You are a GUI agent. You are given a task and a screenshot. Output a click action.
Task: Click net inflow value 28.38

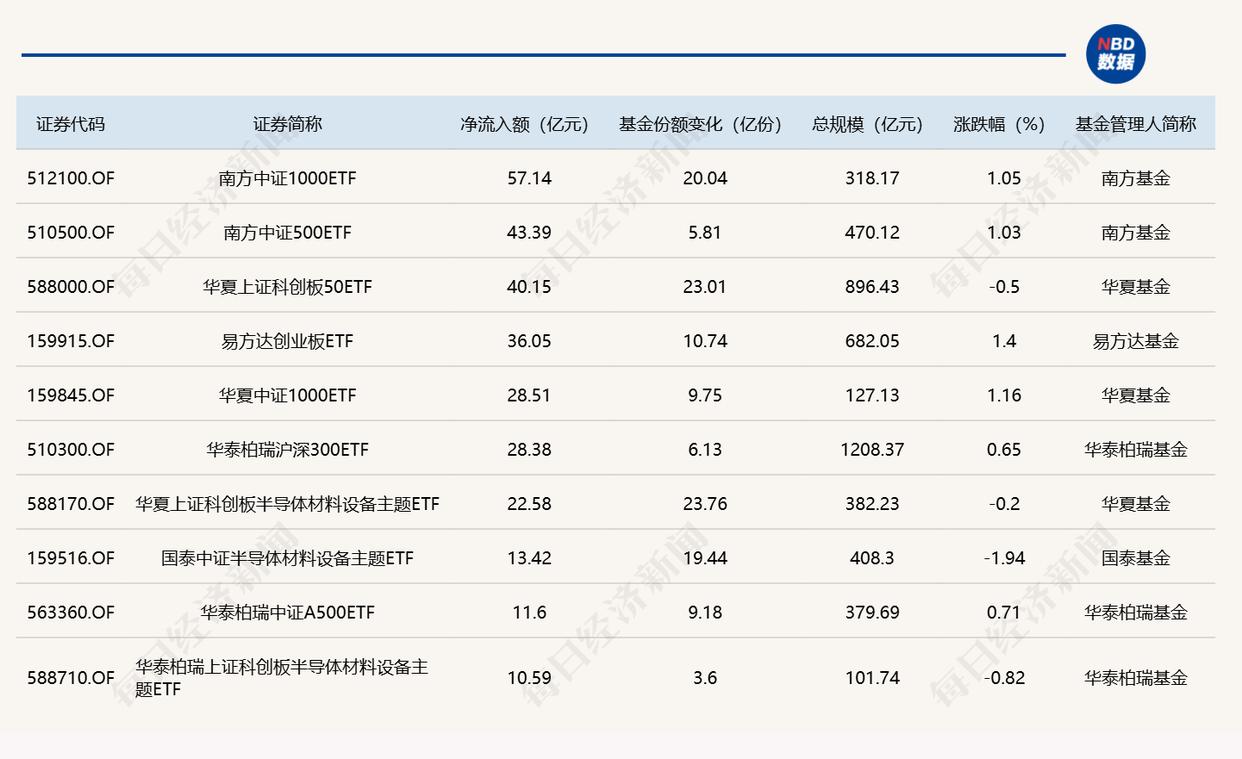[x=529, y=449]
